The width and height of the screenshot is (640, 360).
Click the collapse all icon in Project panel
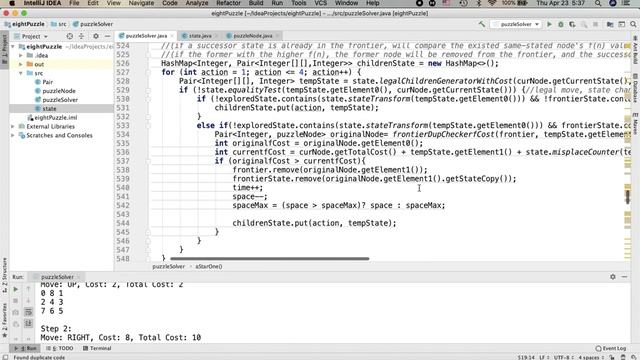tap(81, 36)
